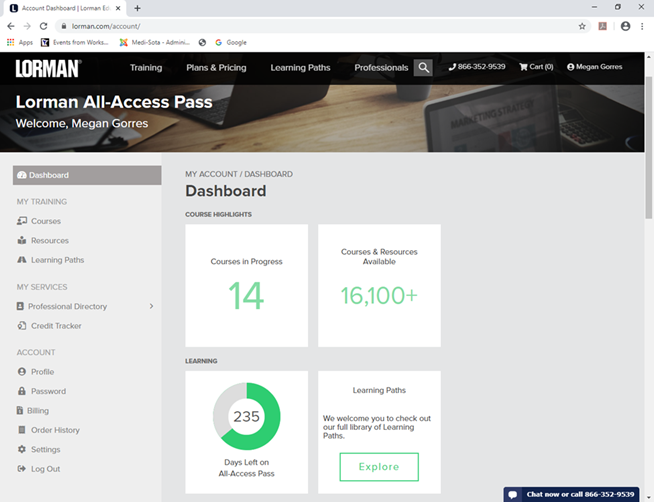Open Learning Paths link in sidebar
Viewport: 654px width, 502px height.
click(x=58, y=260)
